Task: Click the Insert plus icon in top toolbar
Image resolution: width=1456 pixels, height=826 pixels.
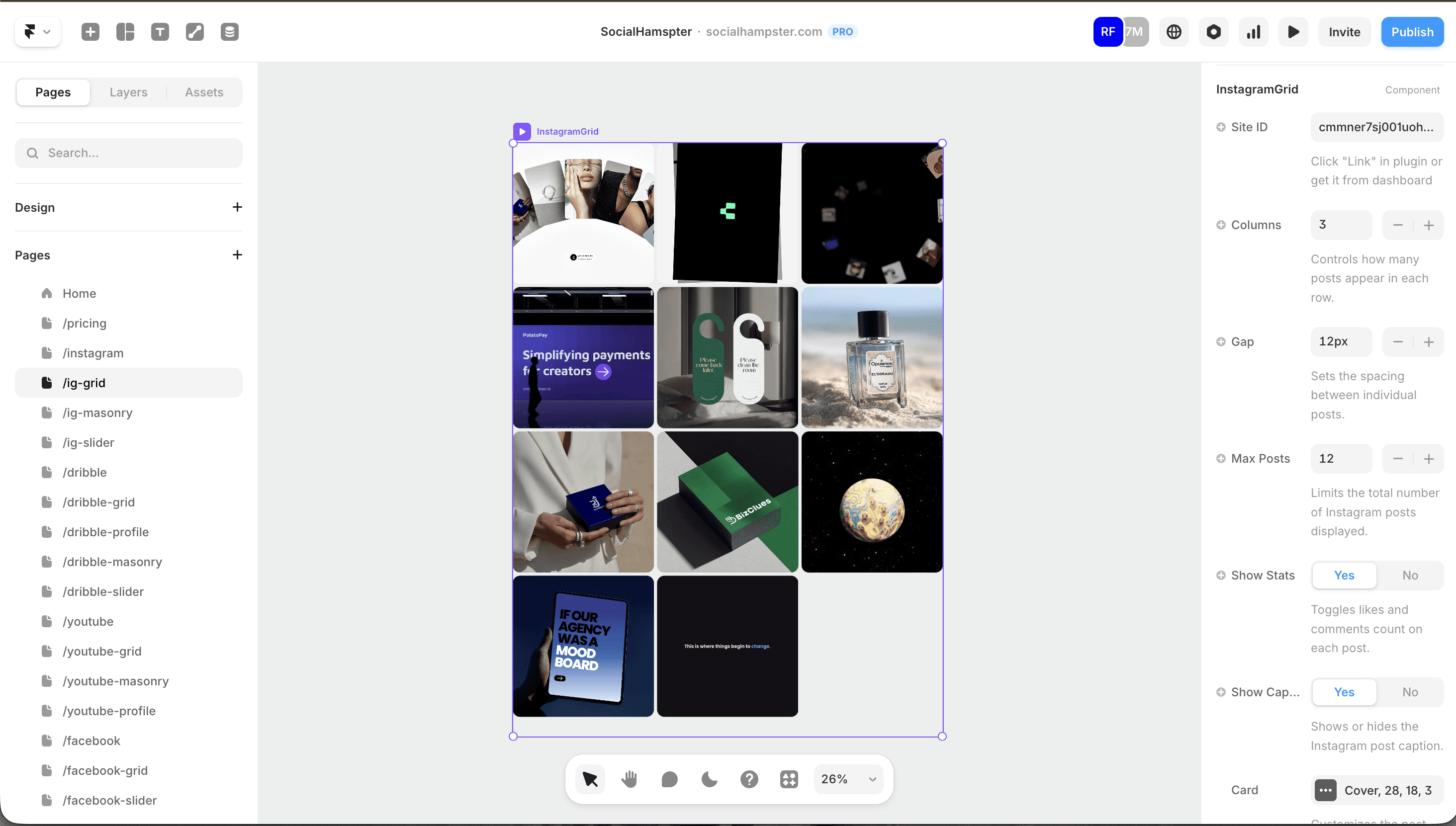Action: [91, 32]
